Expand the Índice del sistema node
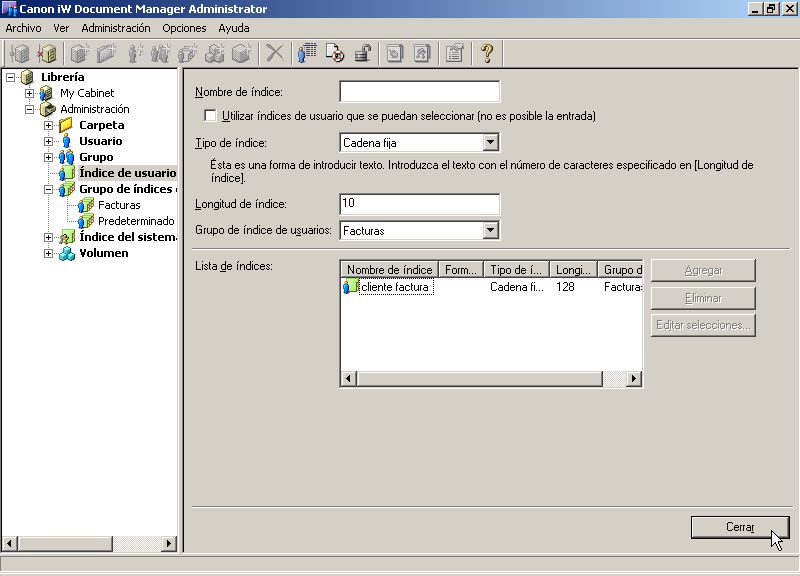Viewport: 800px width, 576px height. [48, 238]
